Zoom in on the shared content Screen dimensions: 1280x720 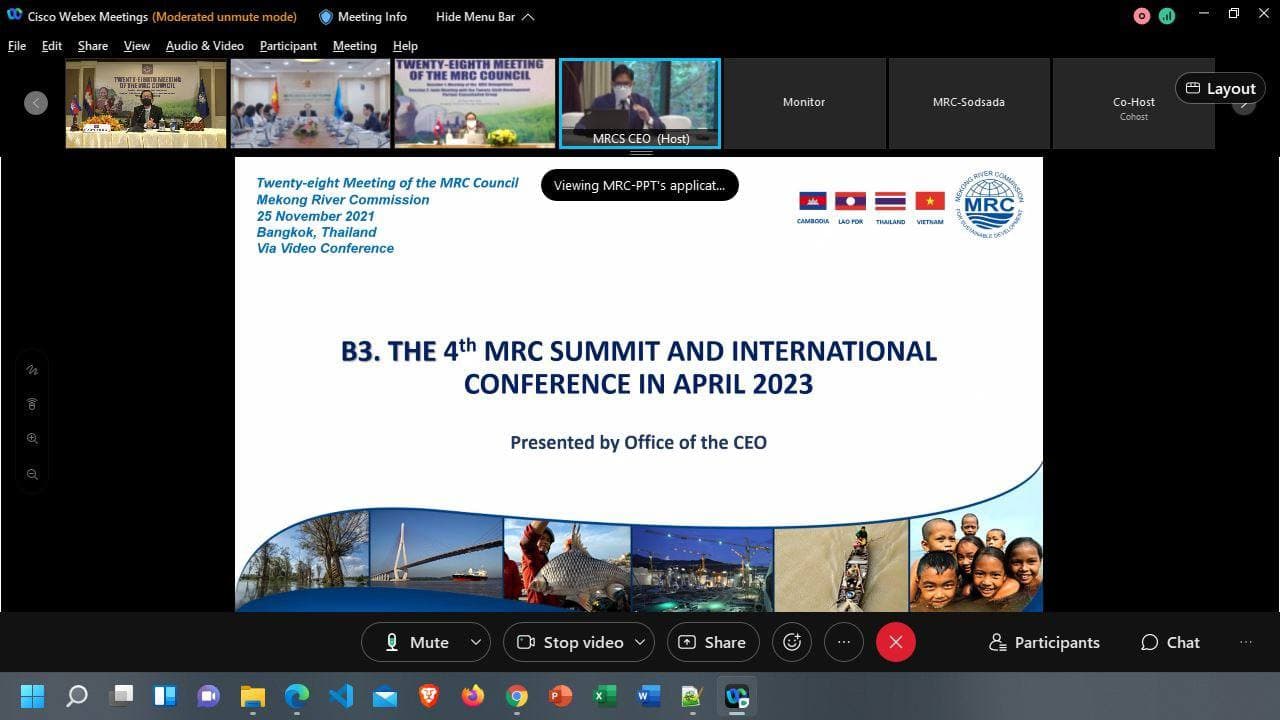tap(32, 438)
